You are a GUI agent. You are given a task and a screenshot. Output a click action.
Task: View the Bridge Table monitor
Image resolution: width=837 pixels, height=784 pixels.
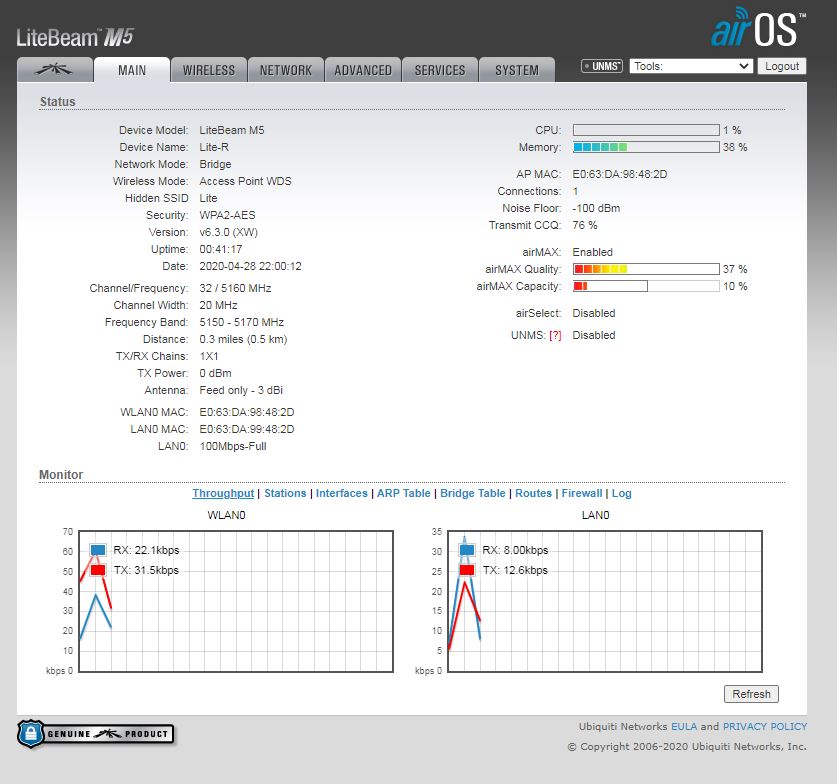pyautogui.click(x=473, y=493)
